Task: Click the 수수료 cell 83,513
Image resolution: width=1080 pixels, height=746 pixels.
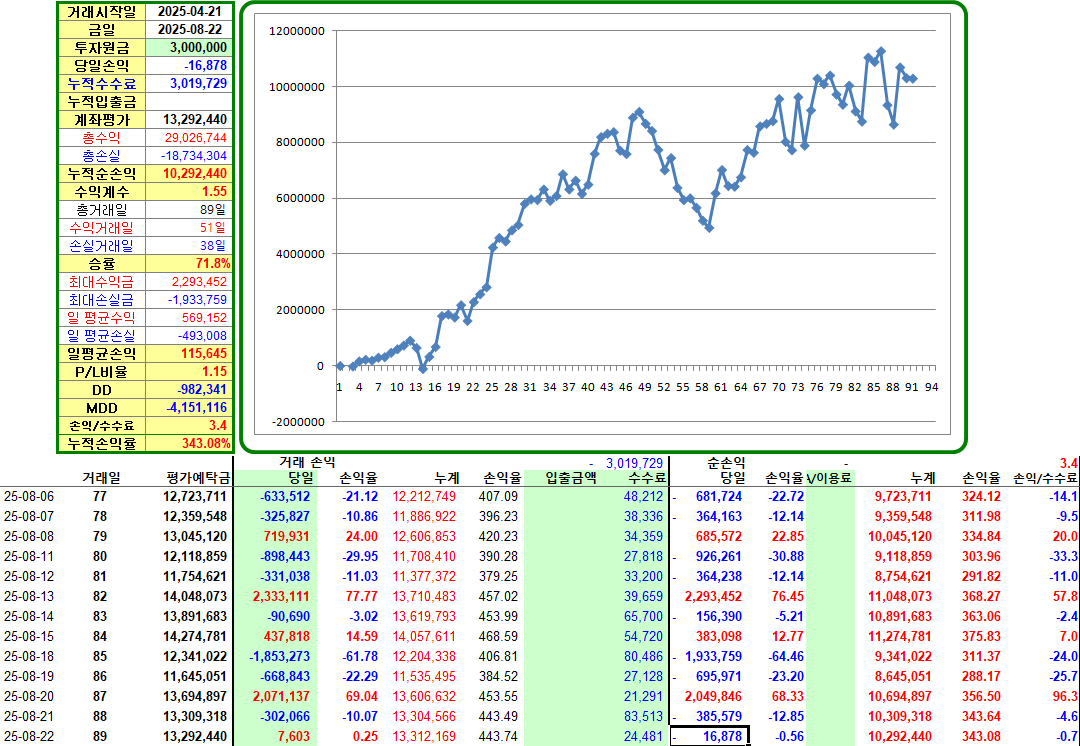Action: pos(643,716)
